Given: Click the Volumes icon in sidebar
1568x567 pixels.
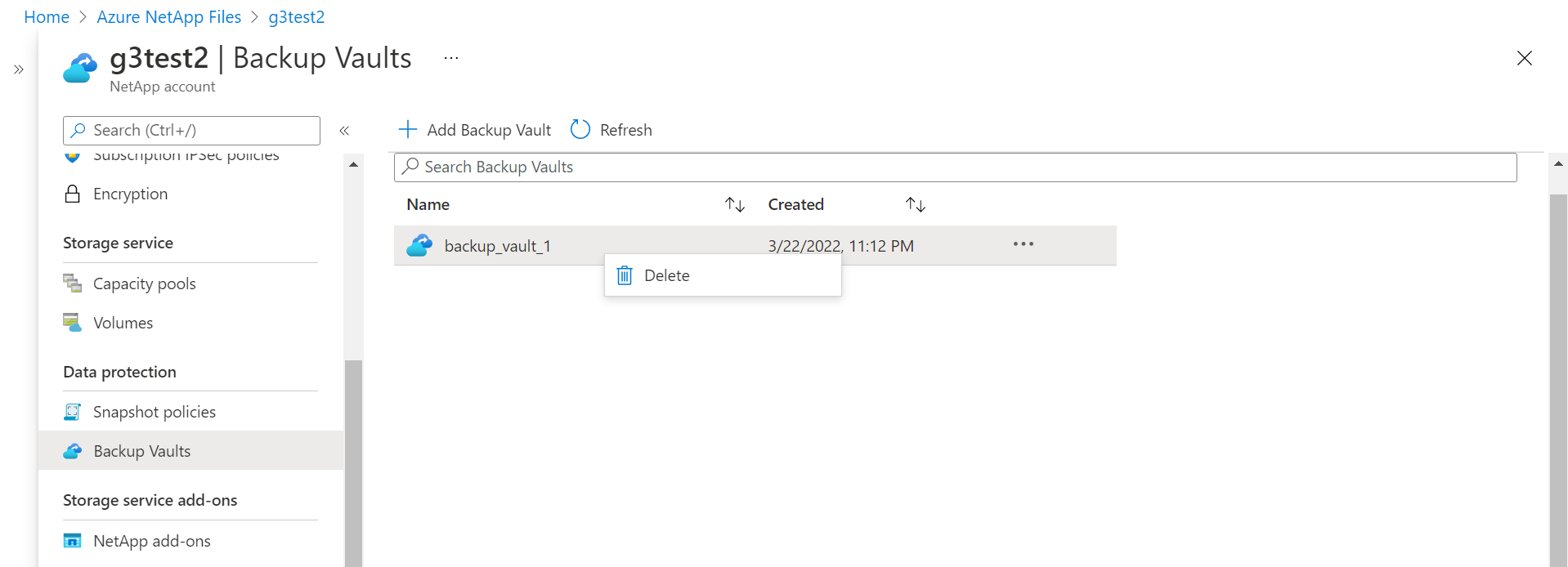Looking at the screenshot, I should [73, 323].
